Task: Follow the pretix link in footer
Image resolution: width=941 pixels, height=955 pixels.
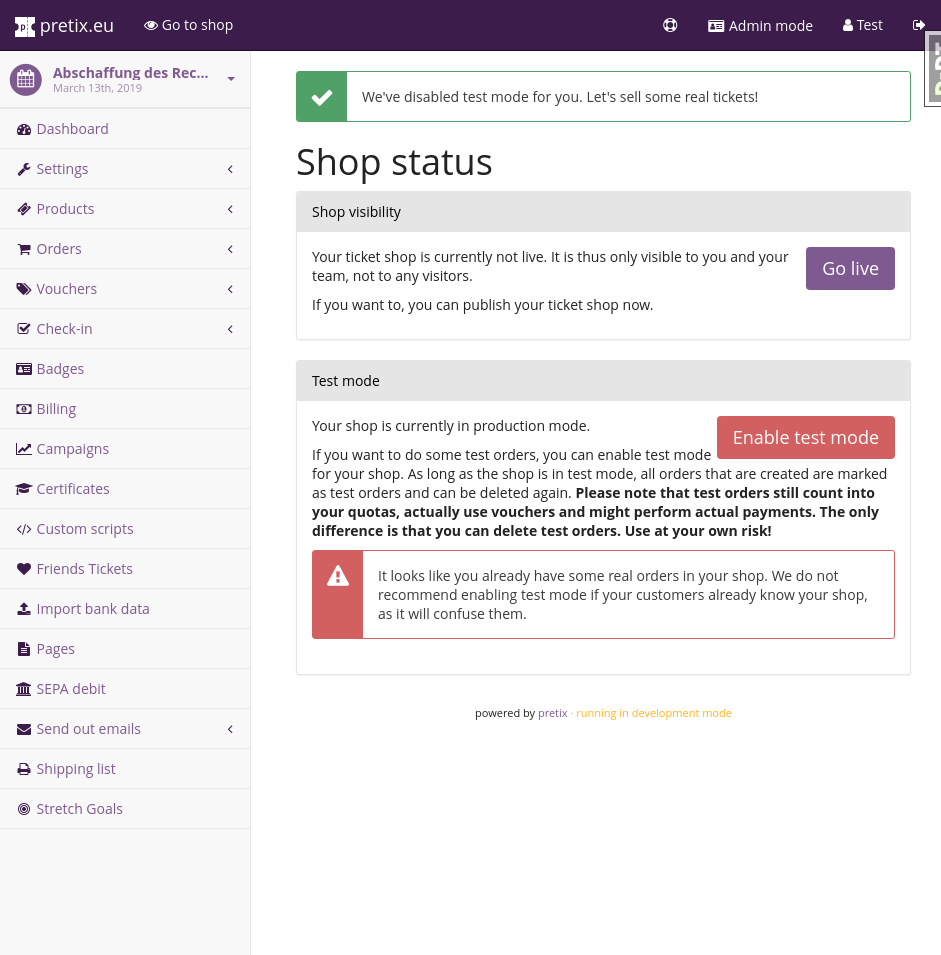Action: click(552, 713)
